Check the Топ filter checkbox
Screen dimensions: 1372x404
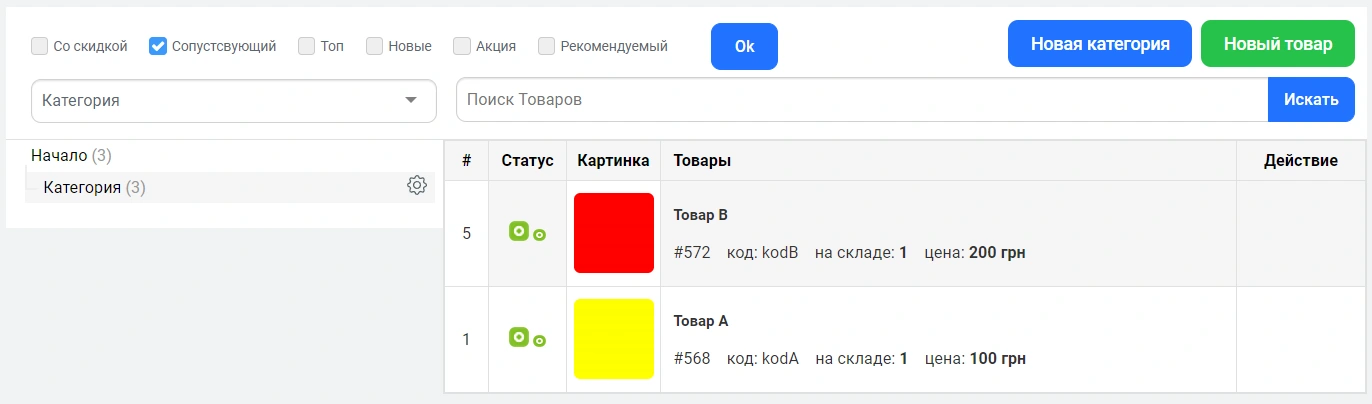tap(307, 46)
